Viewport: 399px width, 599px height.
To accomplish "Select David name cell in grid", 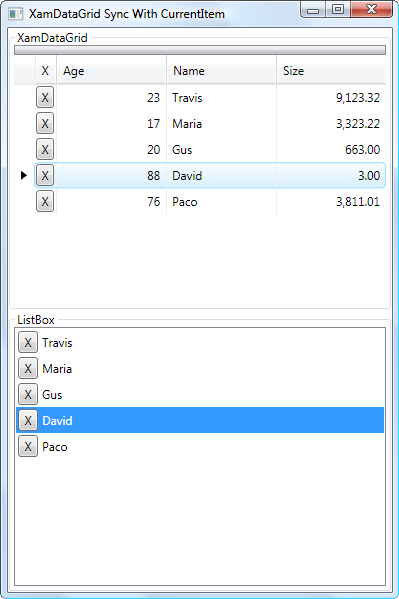I will click(x=221, y=175).
